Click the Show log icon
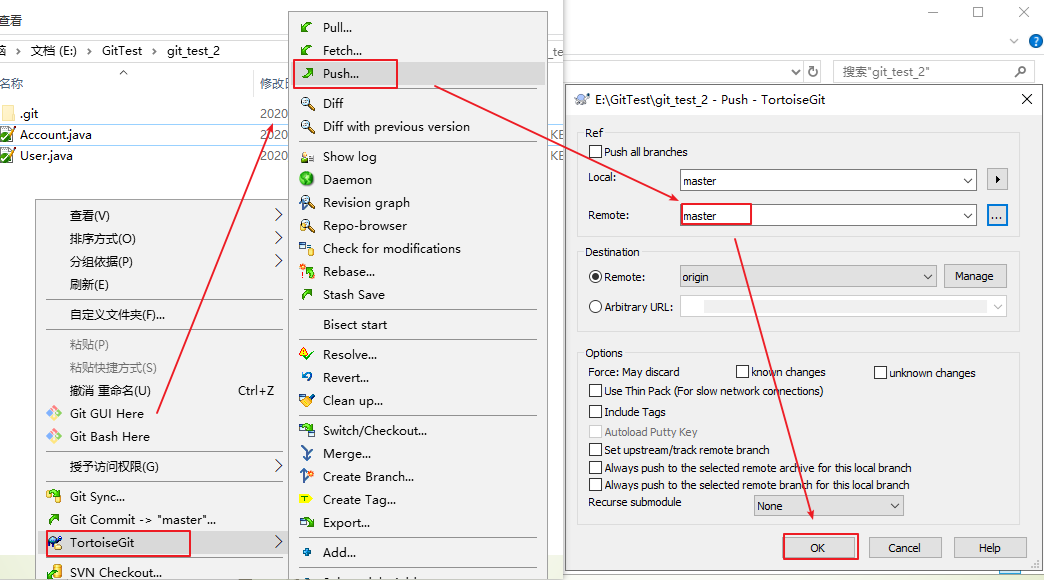This screenshot has height=580, width=1044. tap(307, 157)
